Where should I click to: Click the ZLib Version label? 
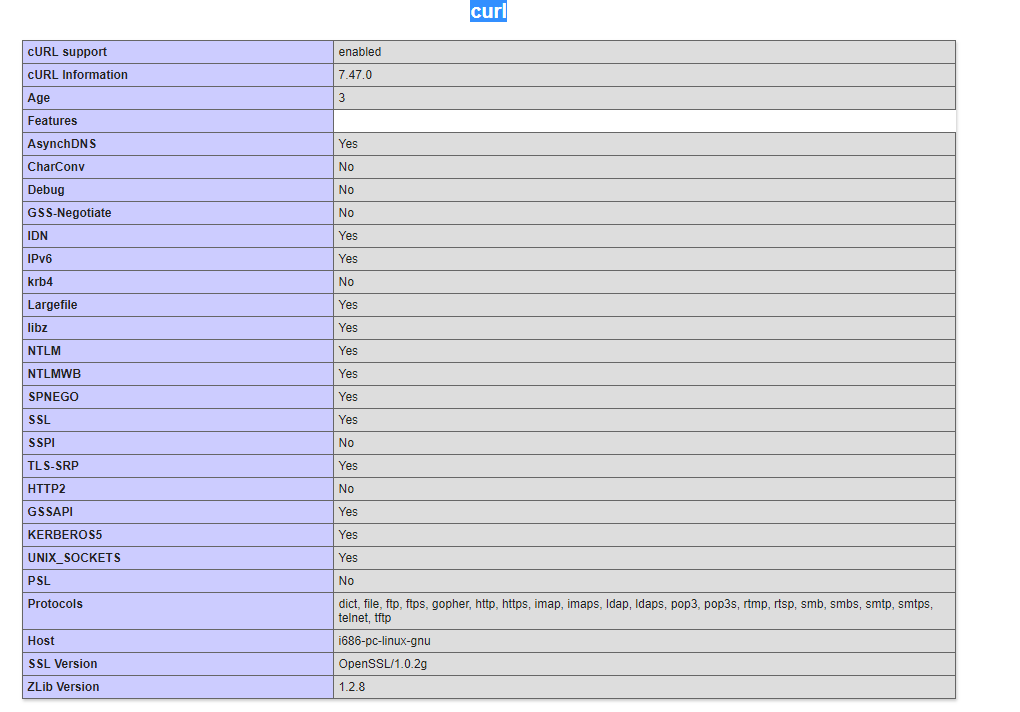coord(63,687)
